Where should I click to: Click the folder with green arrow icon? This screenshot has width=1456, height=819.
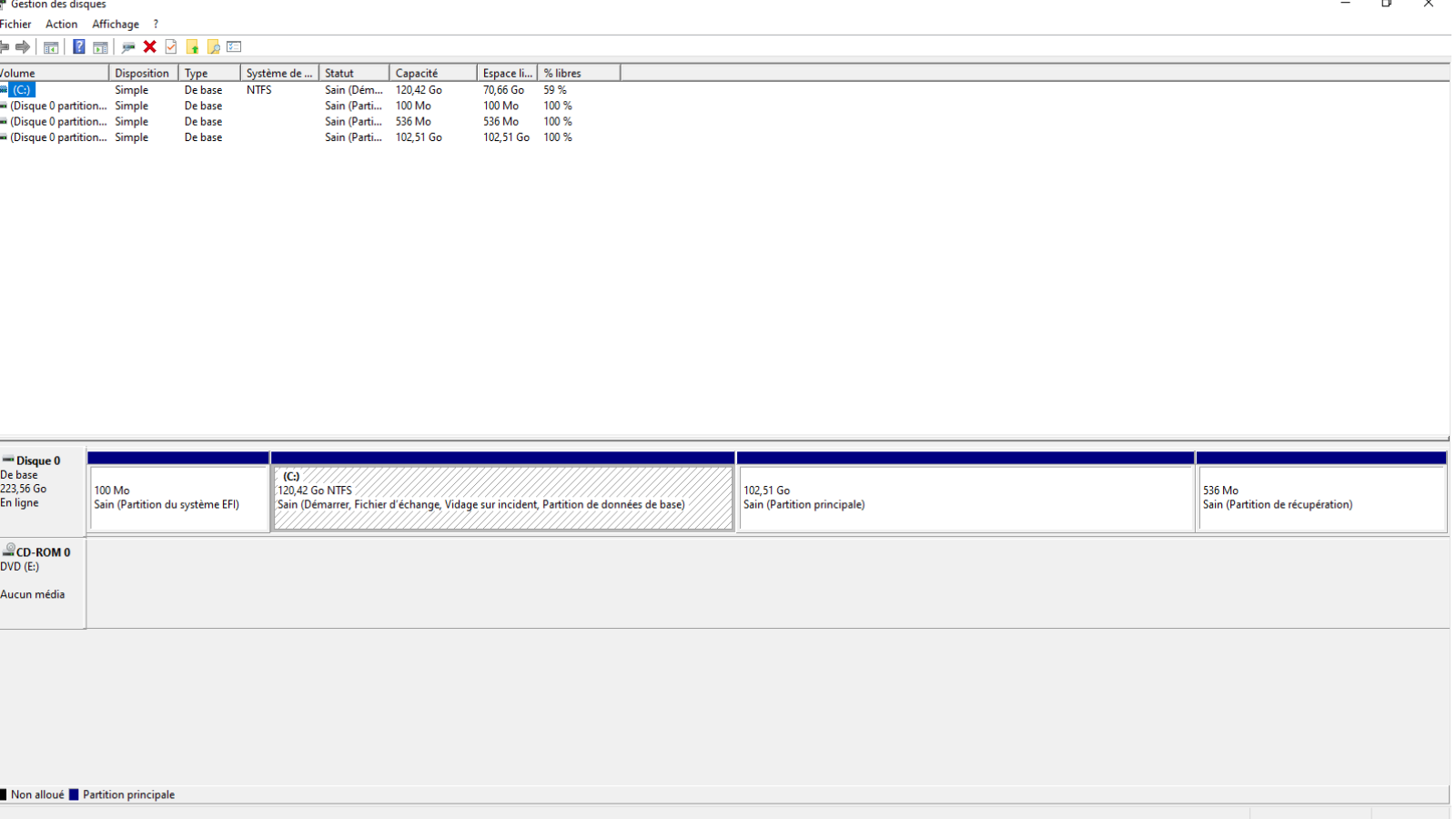192,47
